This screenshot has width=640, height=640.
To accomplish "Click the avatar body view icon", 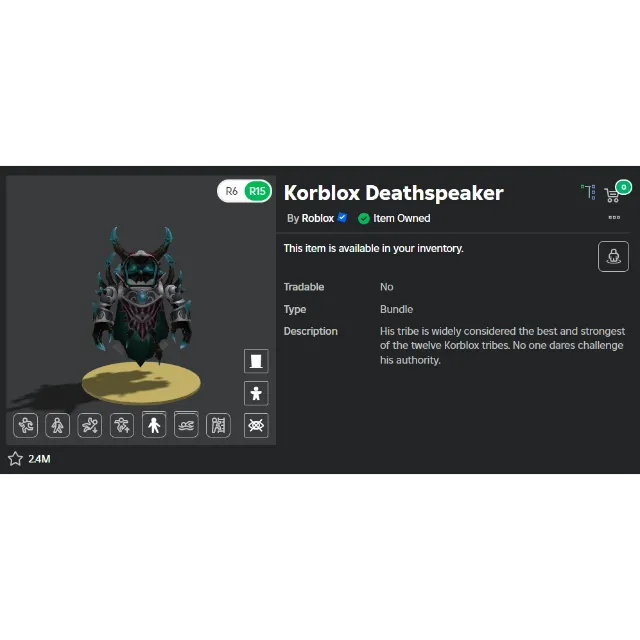I will pyautogui.click(x=256, y=393).
